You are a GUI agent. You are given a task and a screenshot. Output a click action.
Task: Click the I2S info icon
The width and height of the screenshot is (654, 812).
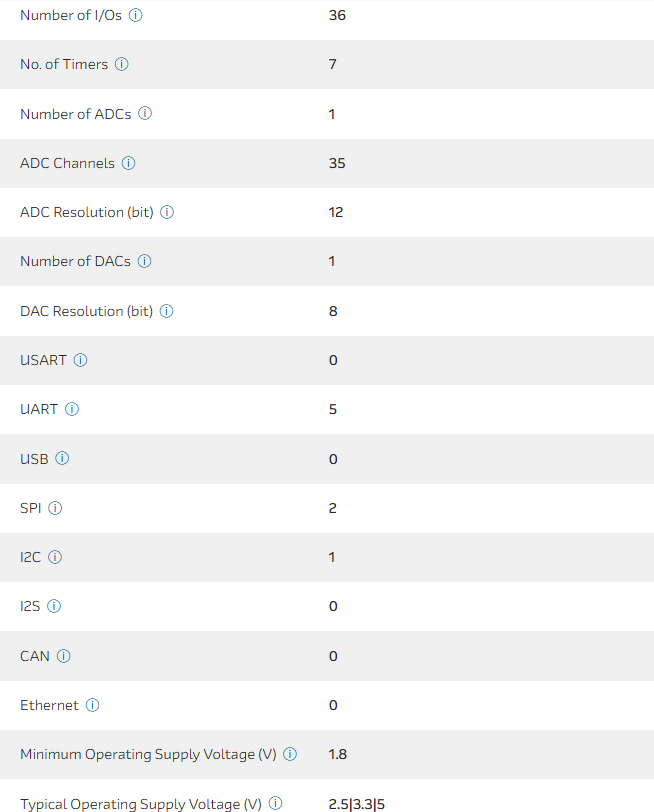tap(55, 606)
